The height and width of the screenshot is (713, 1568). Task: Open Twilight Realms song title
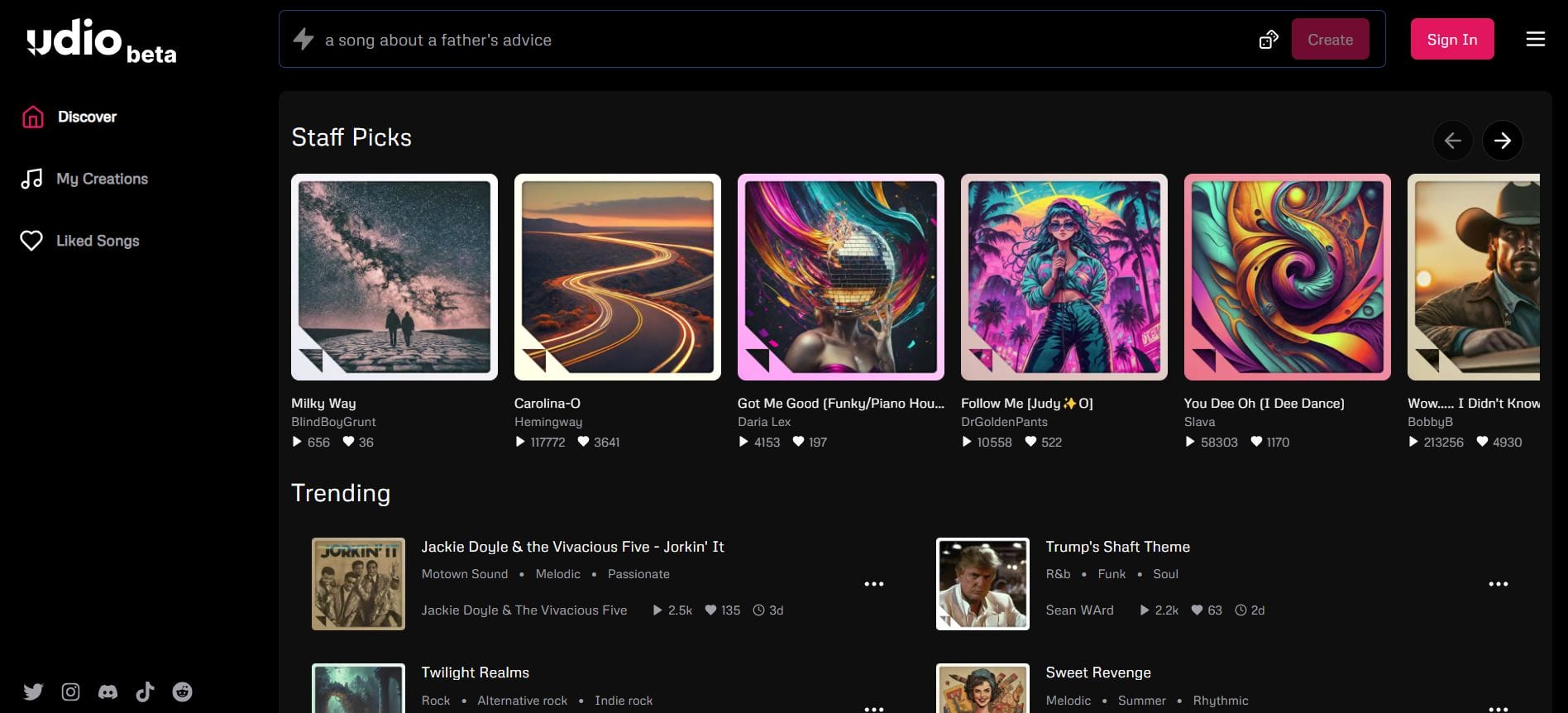476,672
